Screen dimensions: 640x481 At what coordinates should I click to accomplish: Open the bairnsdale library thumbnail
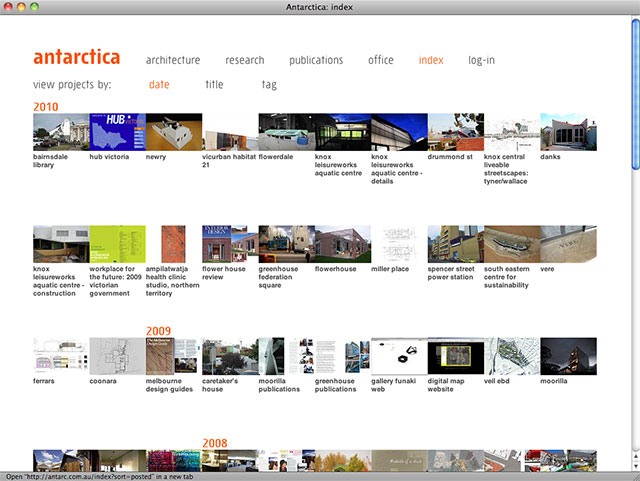61,131
